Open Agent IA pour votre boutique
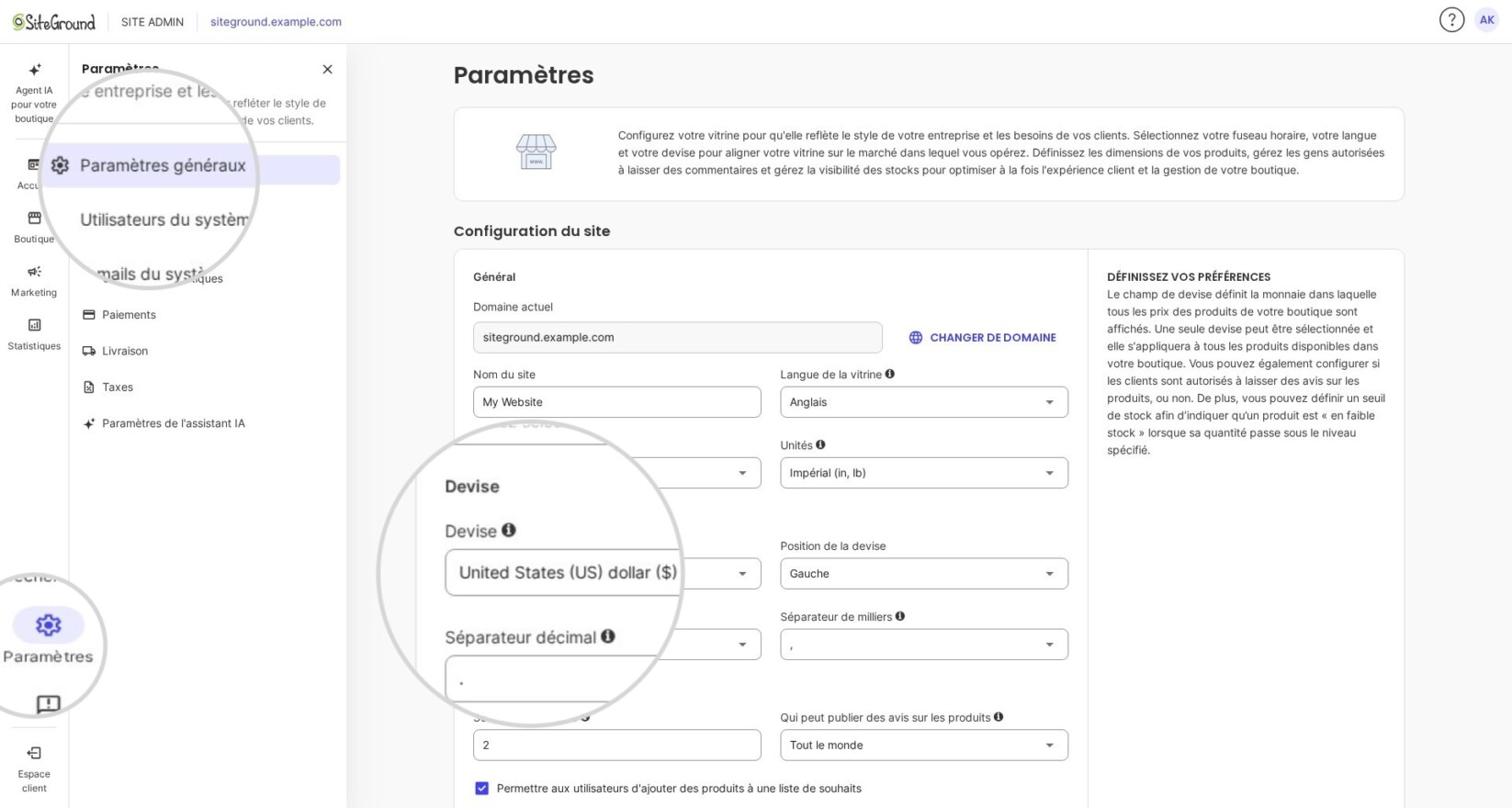The height and width of the screenshot is (808, 1512). [x=34, y=94]
